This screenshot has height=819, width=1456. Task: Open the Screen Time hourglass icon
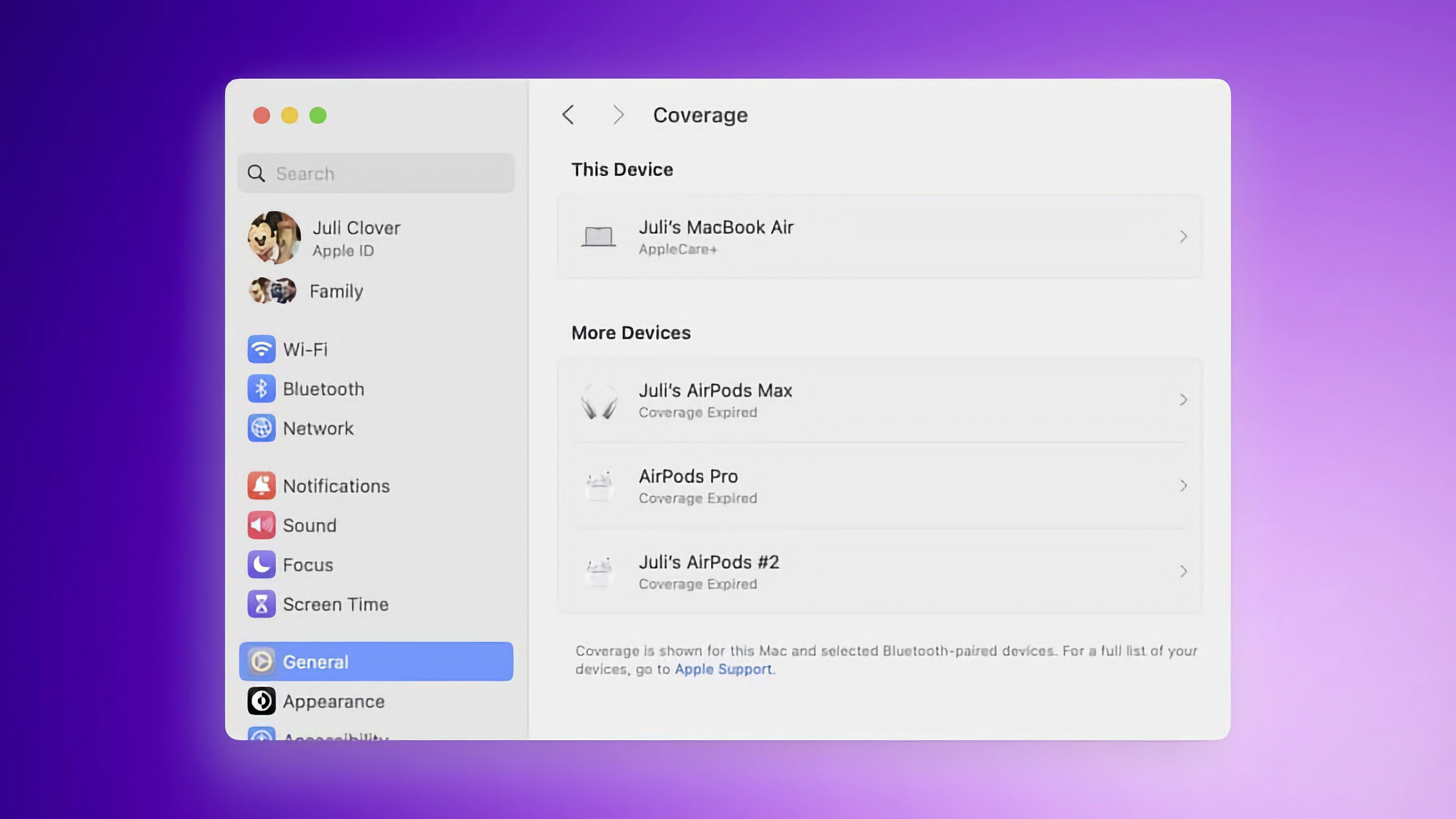click(x=261, y=604)
